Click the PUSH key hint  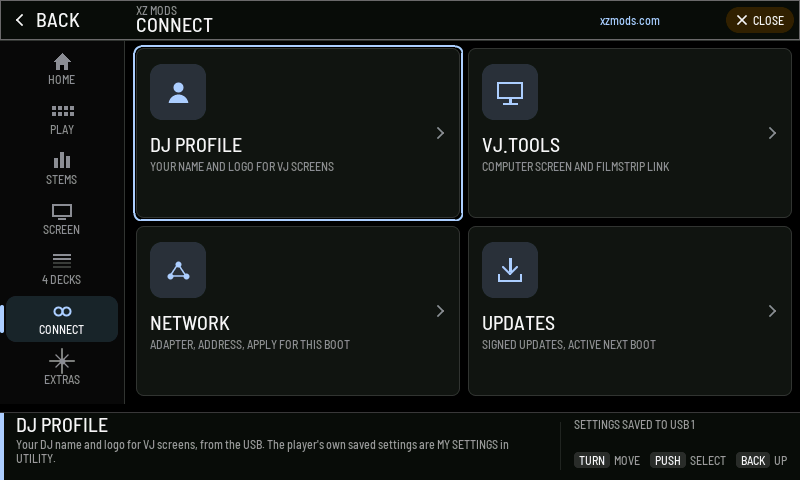coord(667,461)
